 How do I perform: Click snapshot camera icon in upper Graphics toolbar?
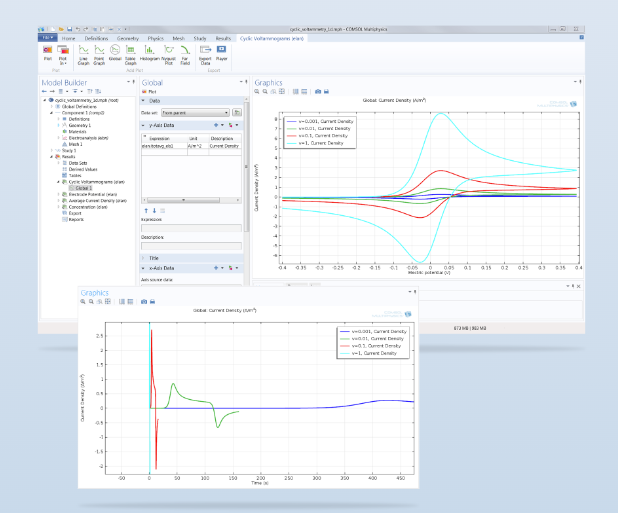click(318, 91)
